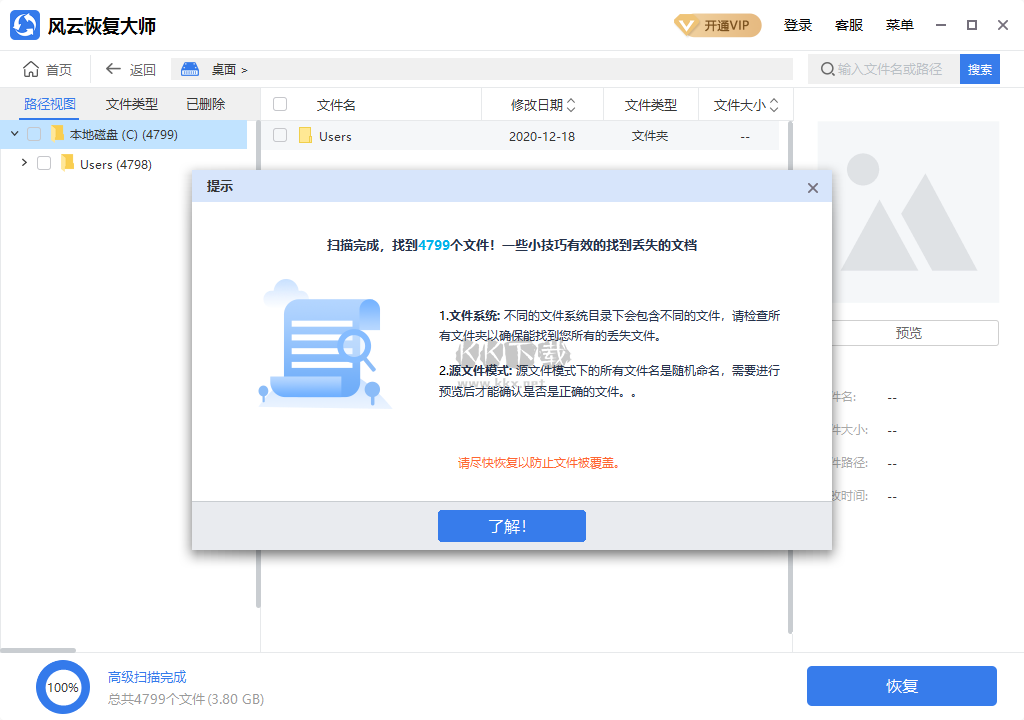Click the 首页 home icon
1024x720 pixels.
(32, 69)
